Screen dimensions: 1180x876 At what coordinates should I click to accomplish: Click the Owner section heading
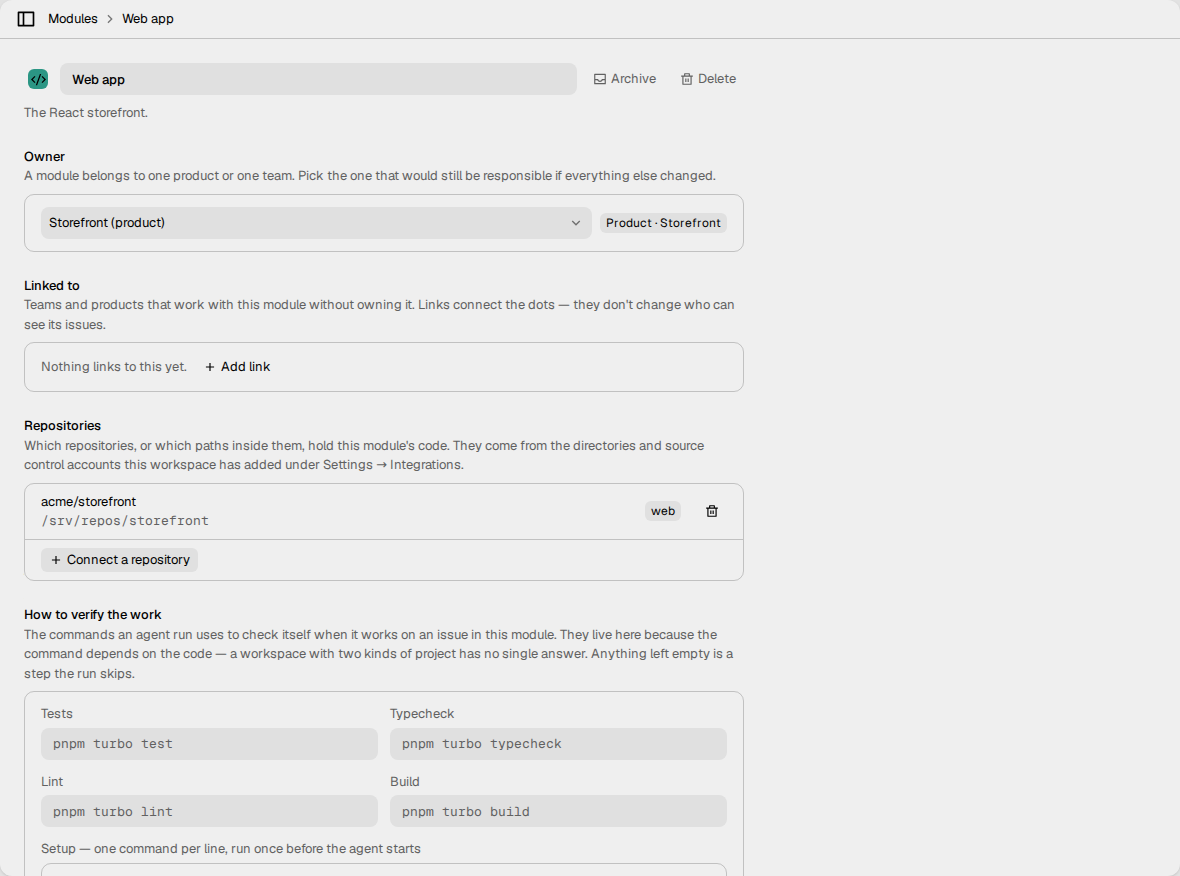(44, 157)
